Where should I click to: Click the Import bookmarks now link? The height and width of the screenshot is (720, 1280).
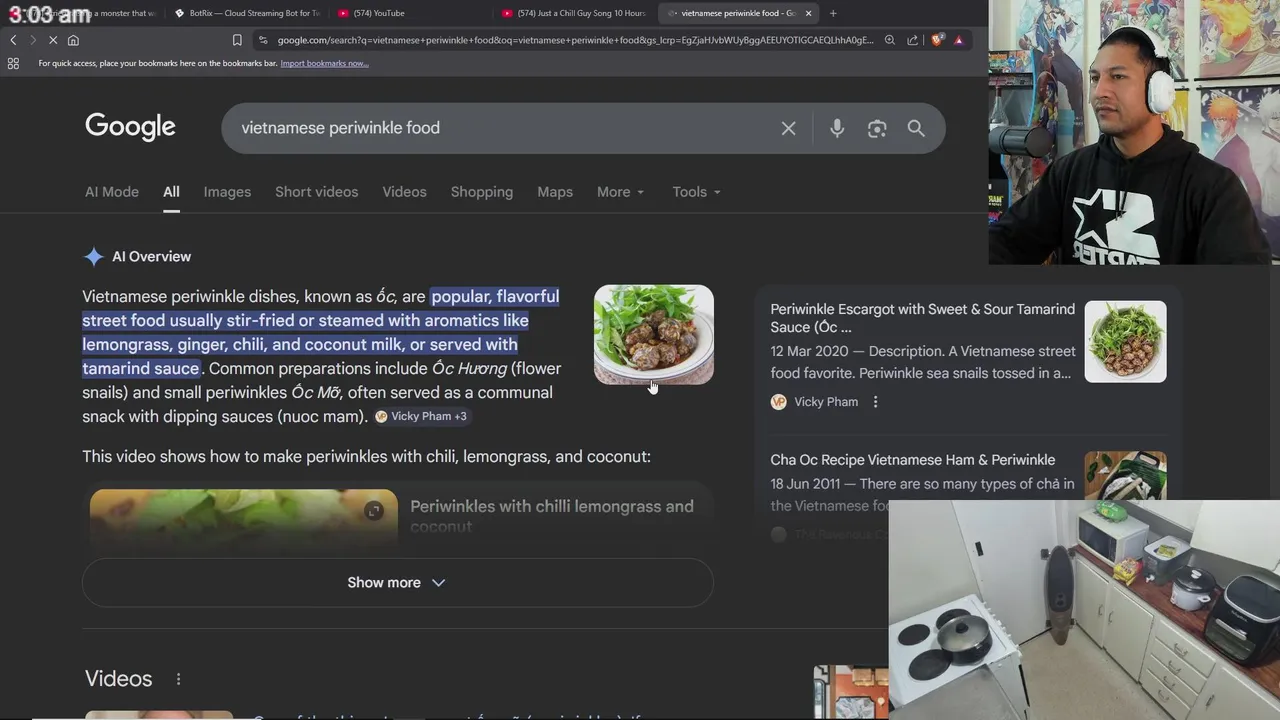[324, 63]
